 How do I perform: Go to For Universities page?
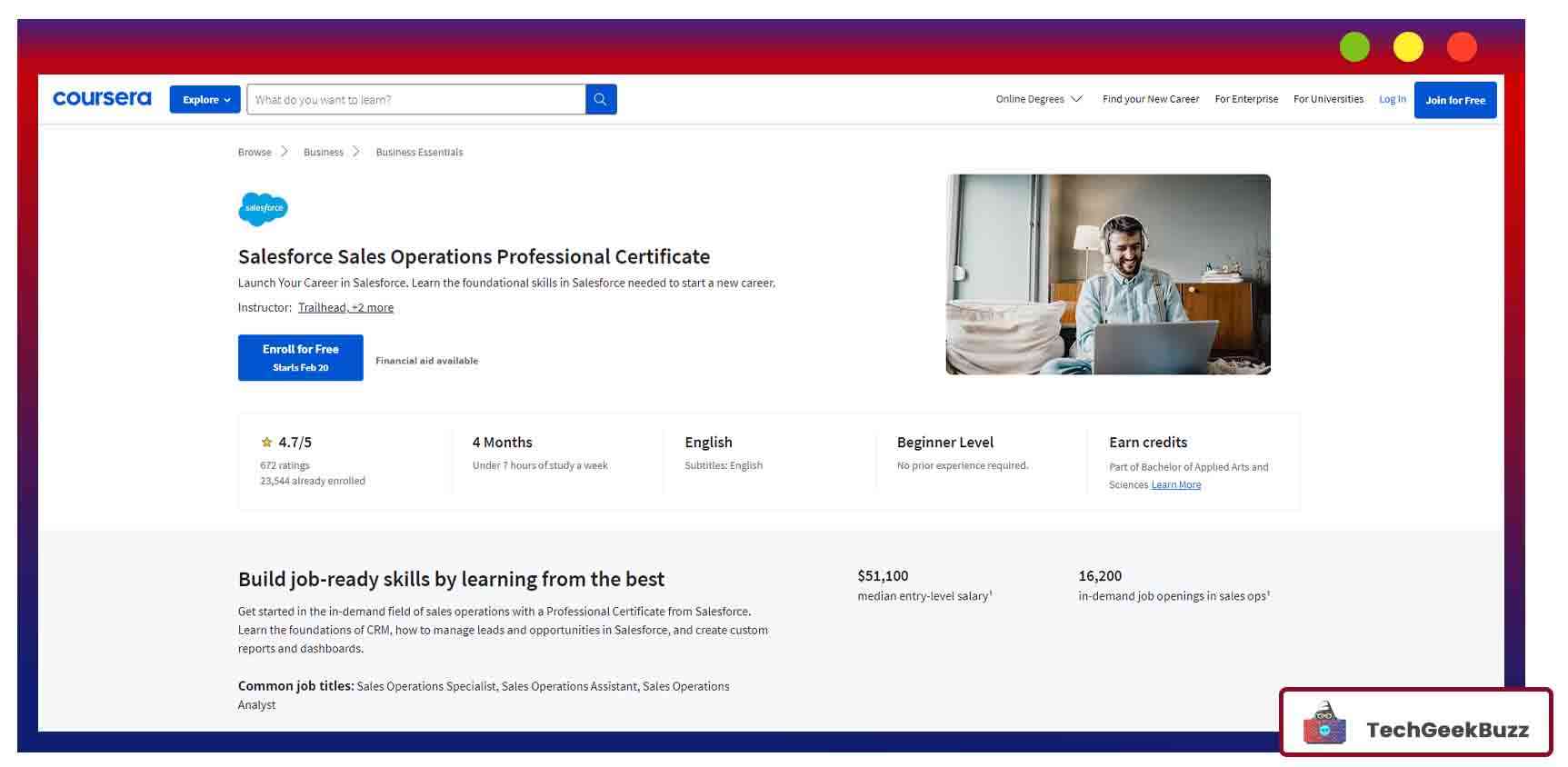(1327, 99)
